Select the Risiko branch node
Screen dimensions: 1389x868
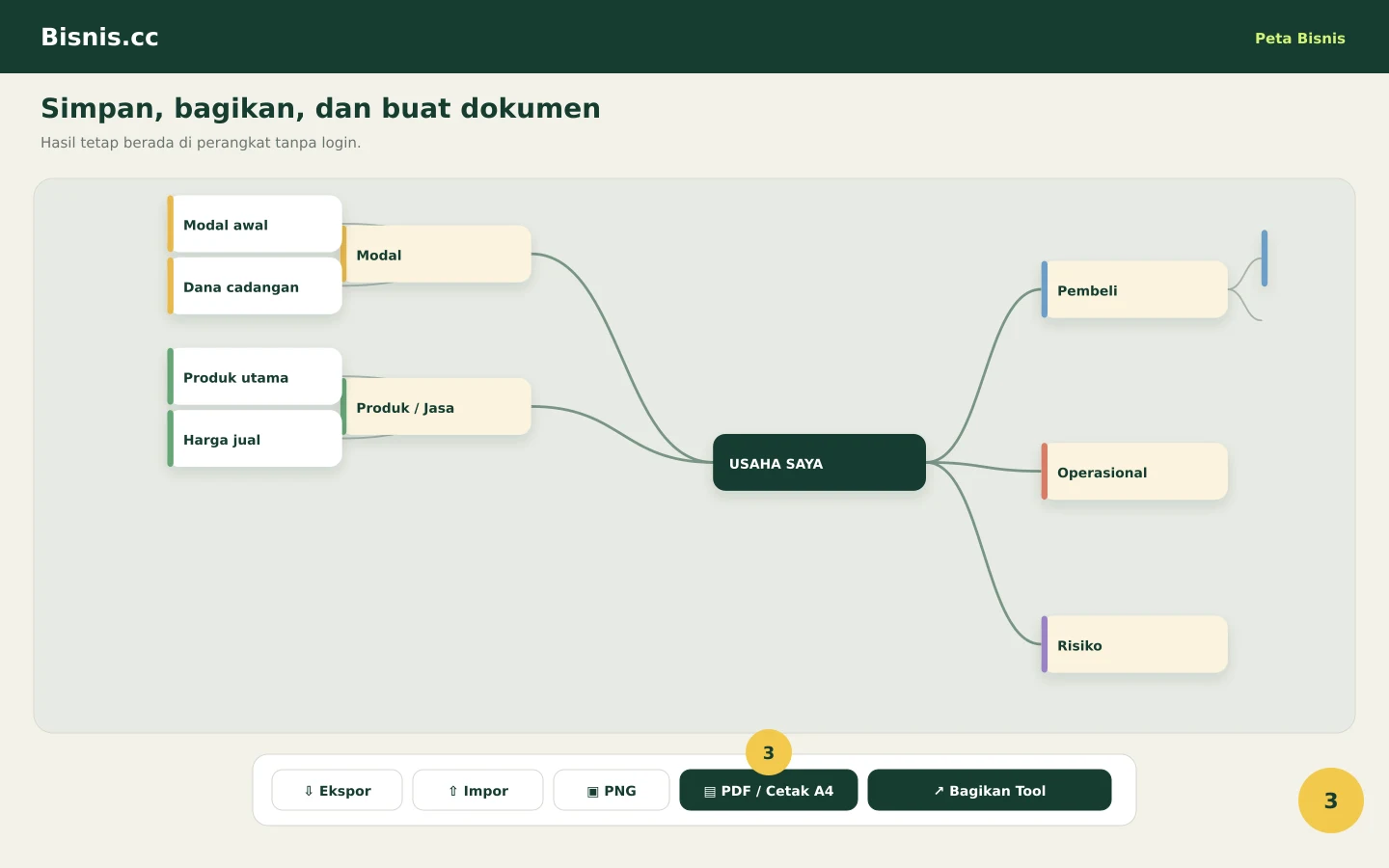(1134, 644)
